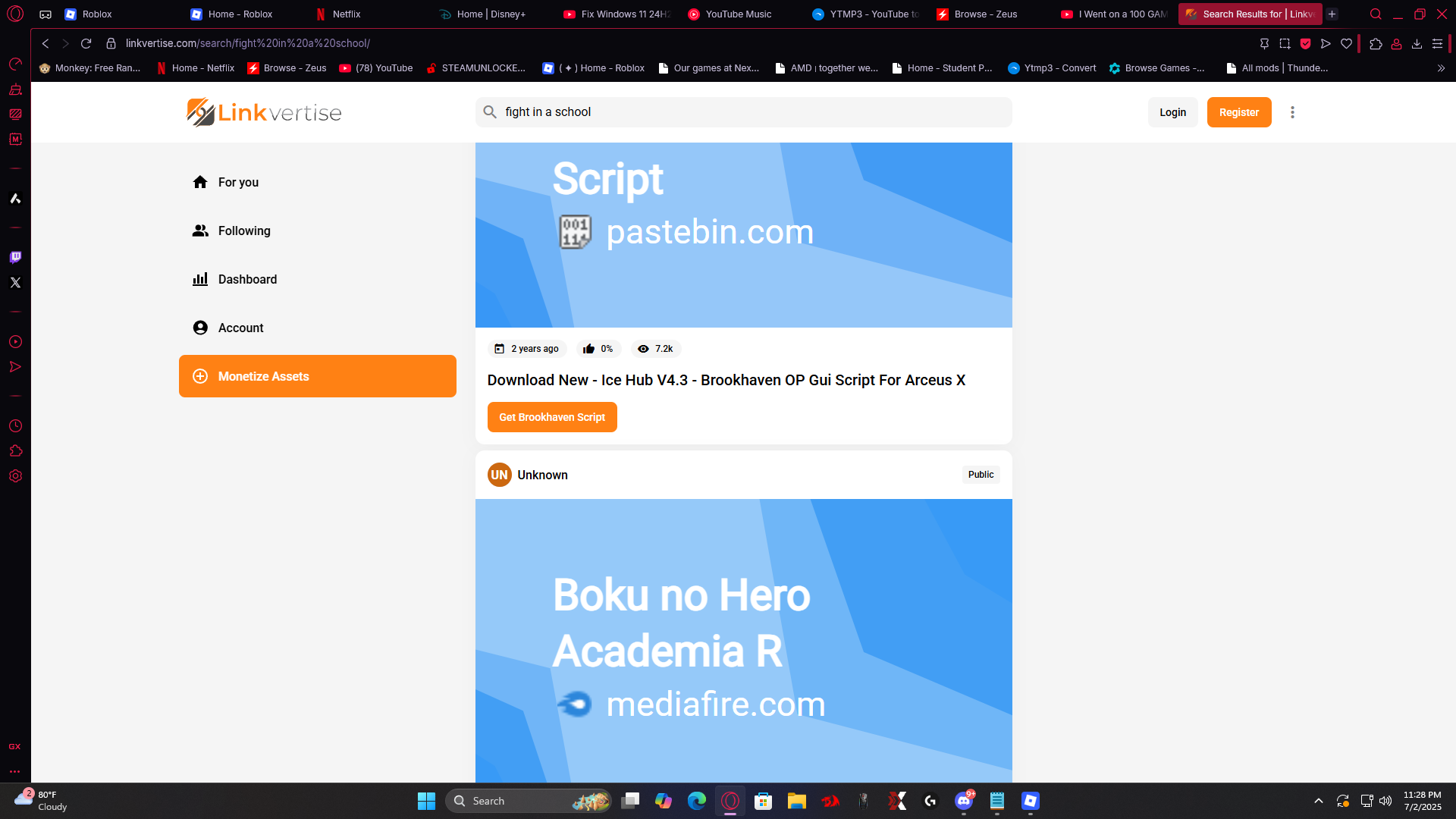Click the heart bookmark icon in address bar
Viewport: 1456px width, 819px height.
pos(1346,43)
